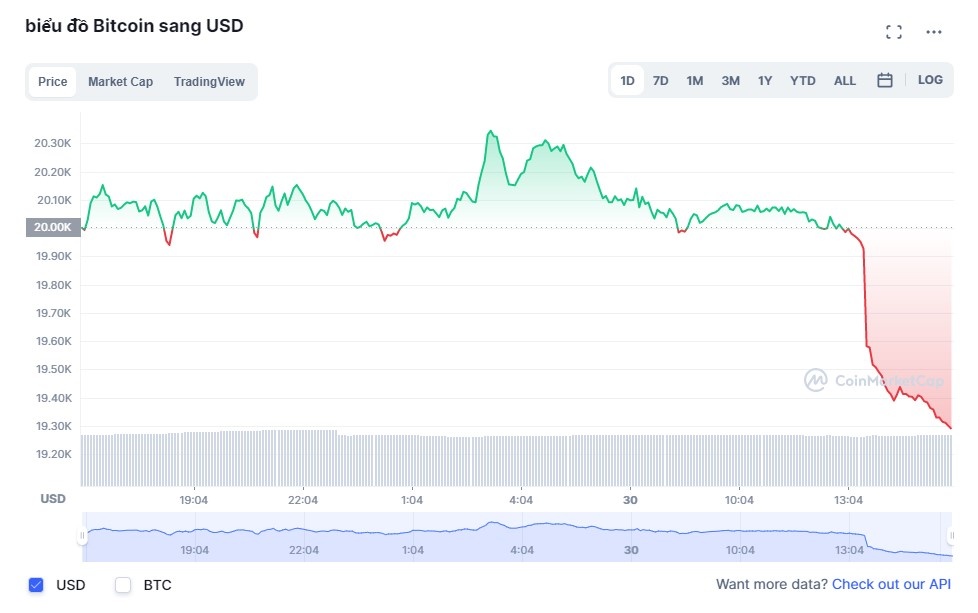The width and height of the screenshot is (978, 613).
Task: Switch to the TradingView tab
Action: pos(209,81)
